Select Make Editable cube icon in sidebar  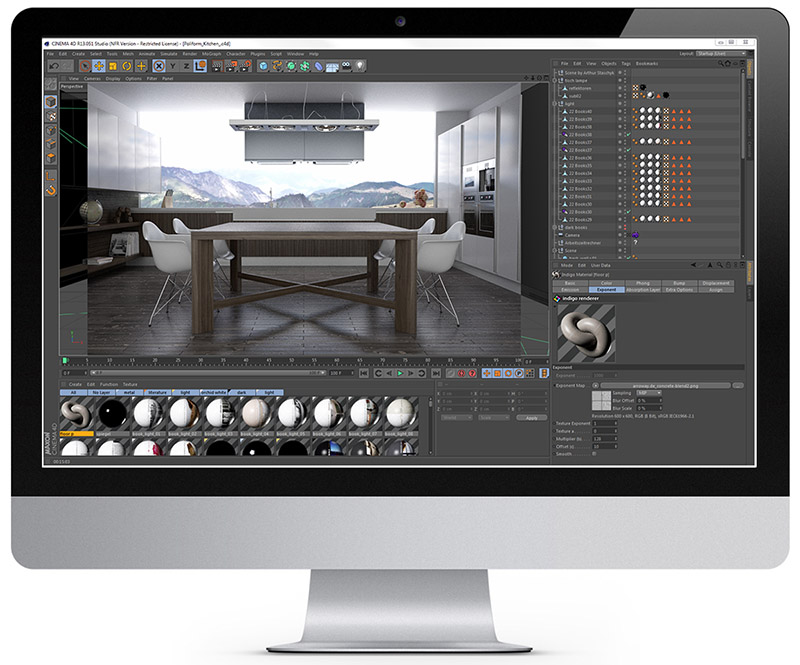[x=51, y=102]
